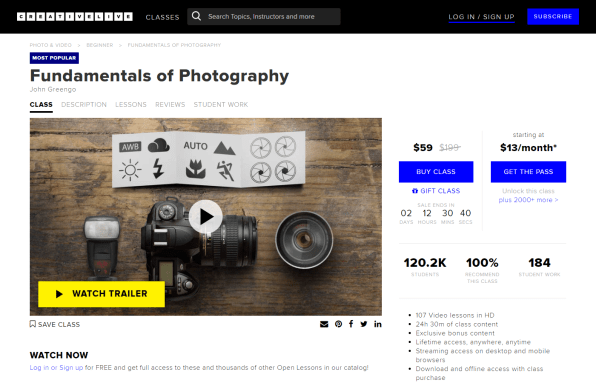Screen dimensions: 596x383
Task: Click the Subscribe button
Action: coord(553,16)
